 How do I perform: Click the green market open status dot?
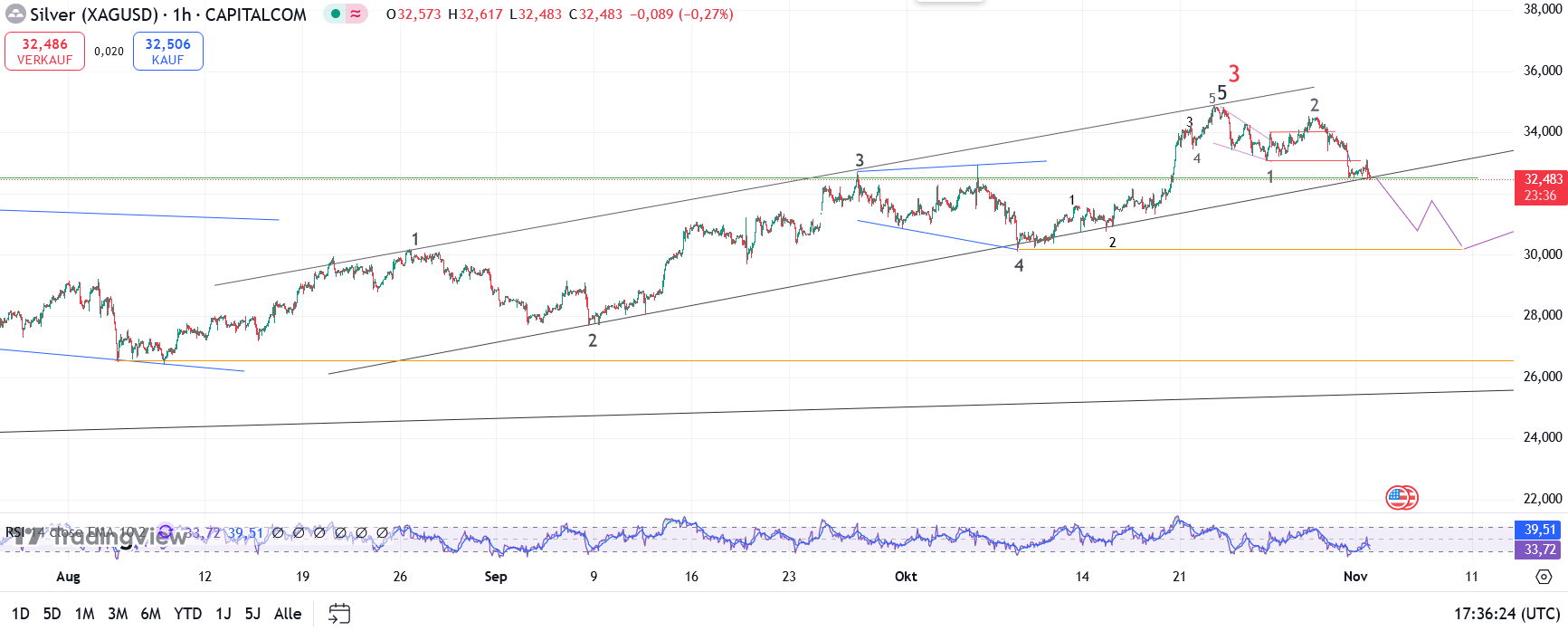[x=336, y=14]
